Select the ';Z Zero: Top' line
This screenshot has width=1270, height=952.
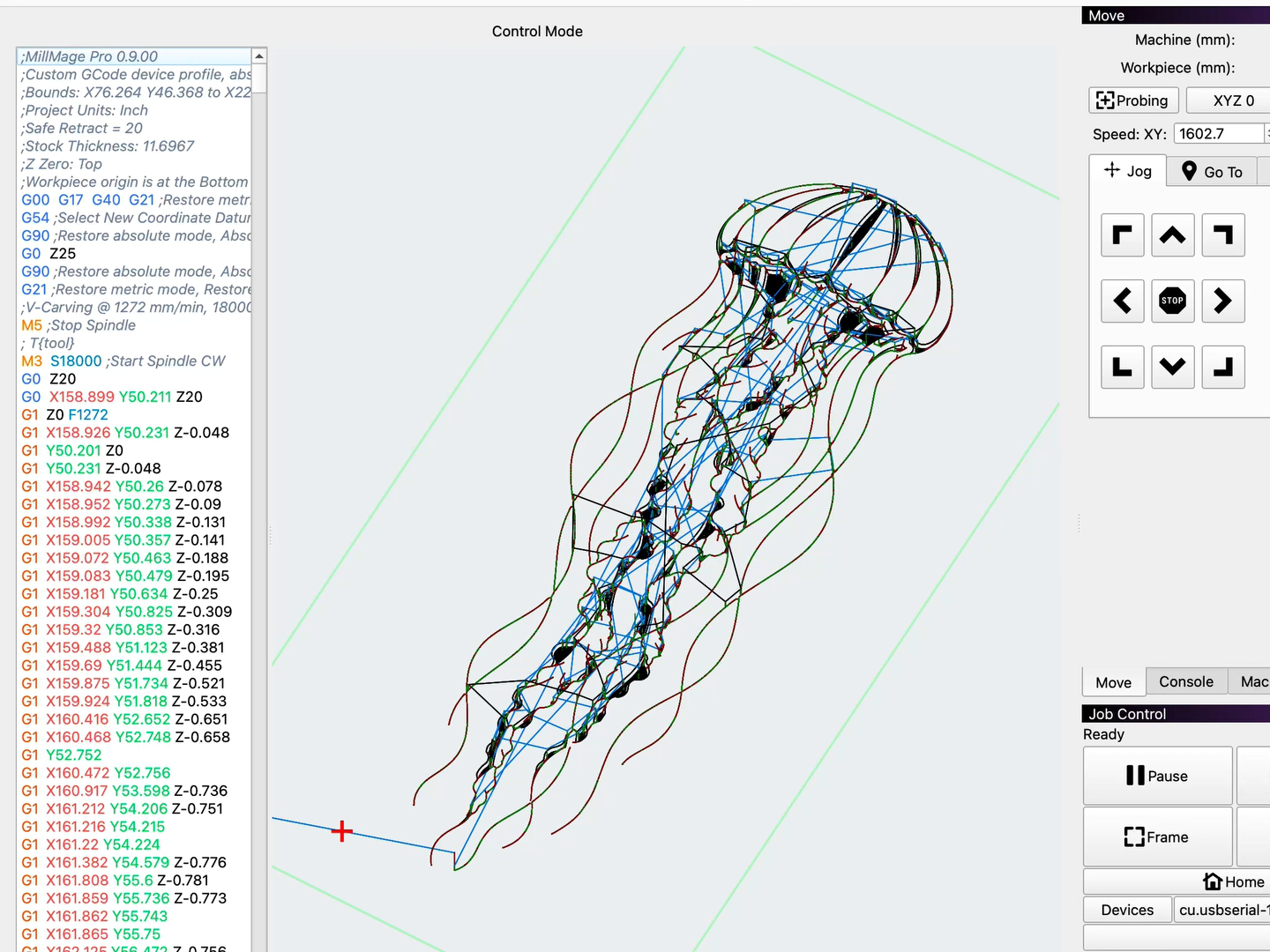pyautogui.click(x=135, y=164)
